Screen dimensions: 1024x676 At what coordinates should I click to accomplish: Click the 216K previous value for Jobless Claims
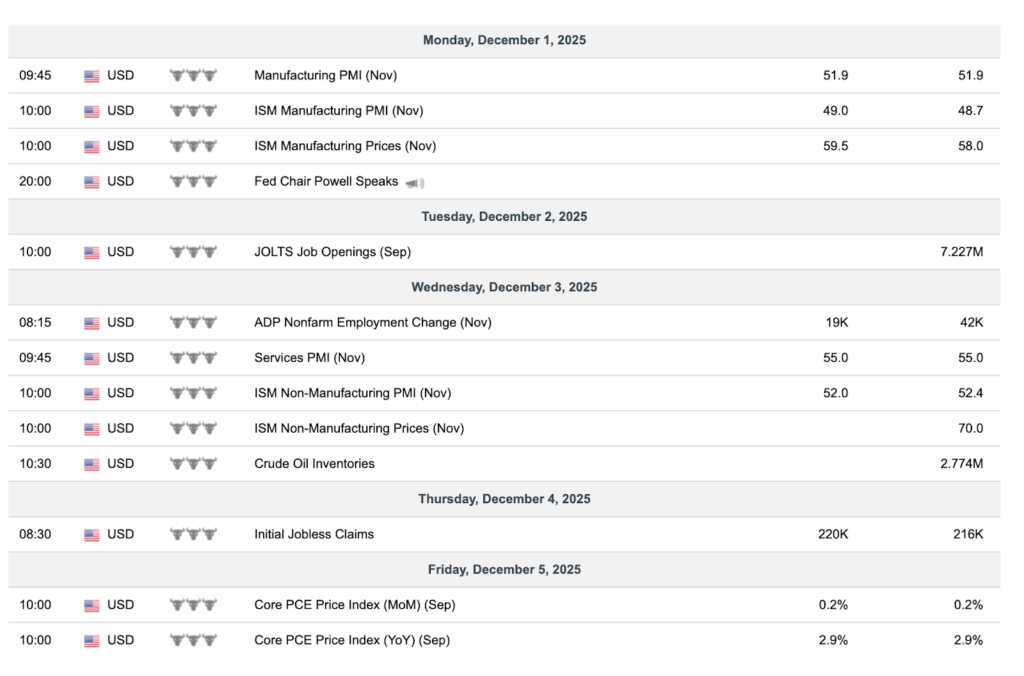pyautogui.click(x=968, y=534)
